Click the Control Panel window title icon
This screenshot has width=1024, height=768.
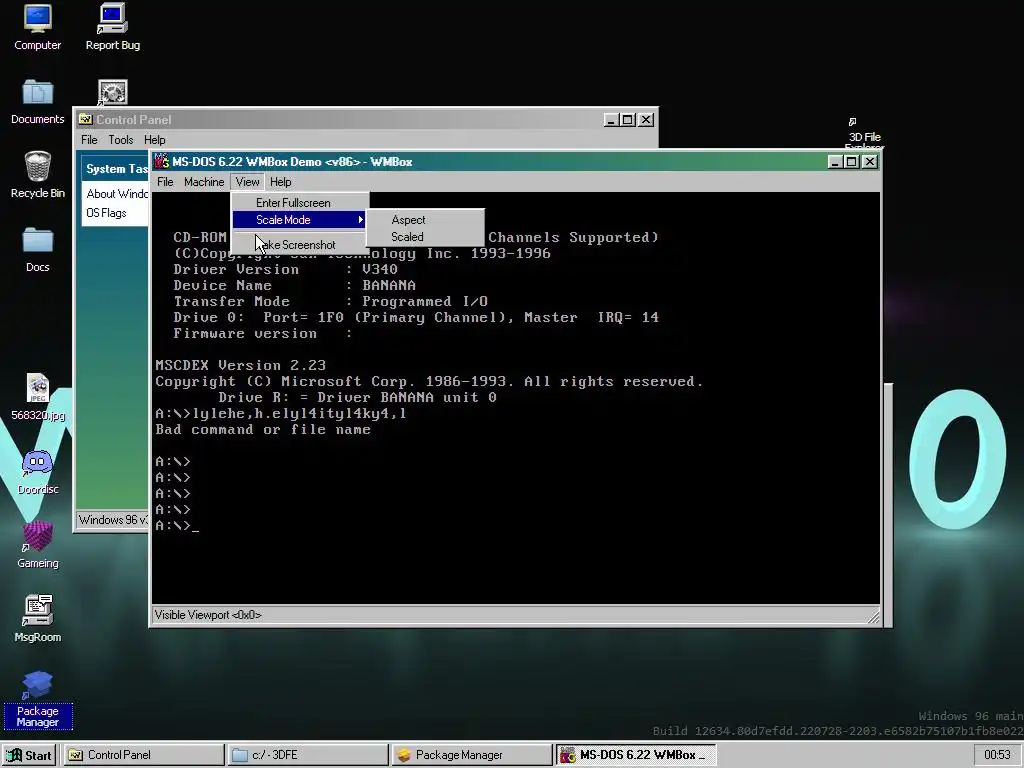86,120
